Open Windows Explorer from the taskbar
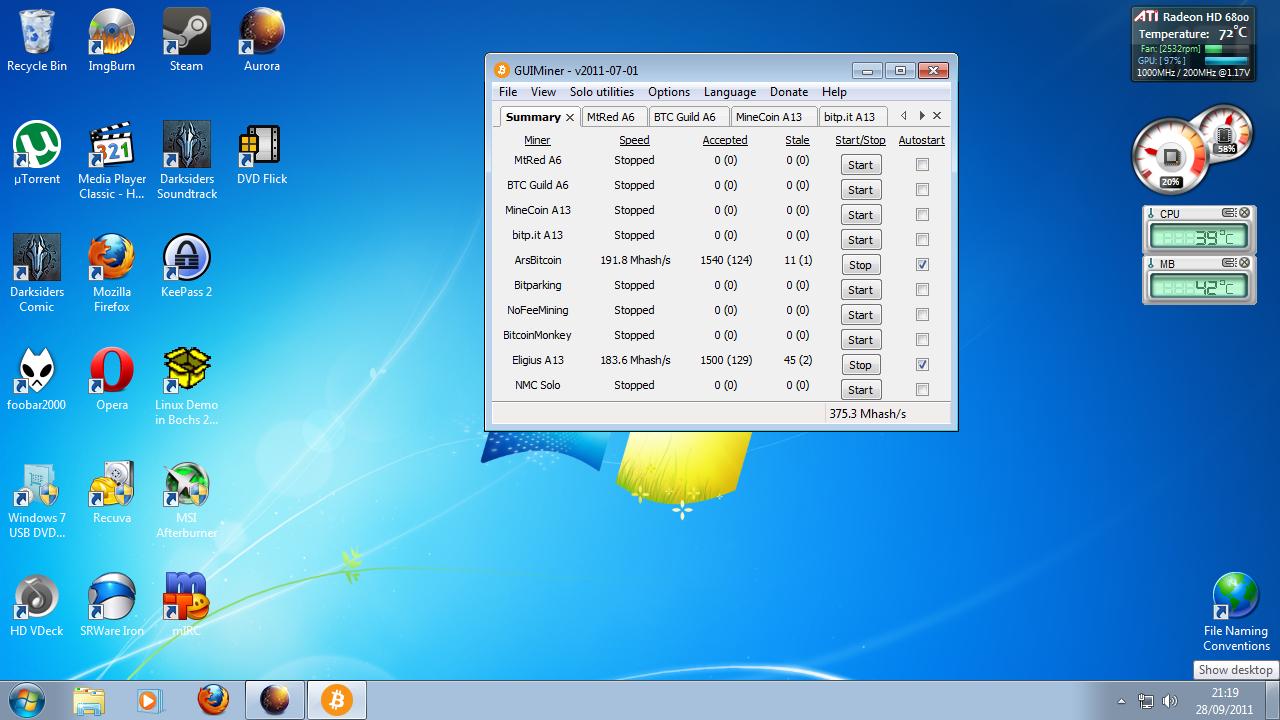 point(89,700)
